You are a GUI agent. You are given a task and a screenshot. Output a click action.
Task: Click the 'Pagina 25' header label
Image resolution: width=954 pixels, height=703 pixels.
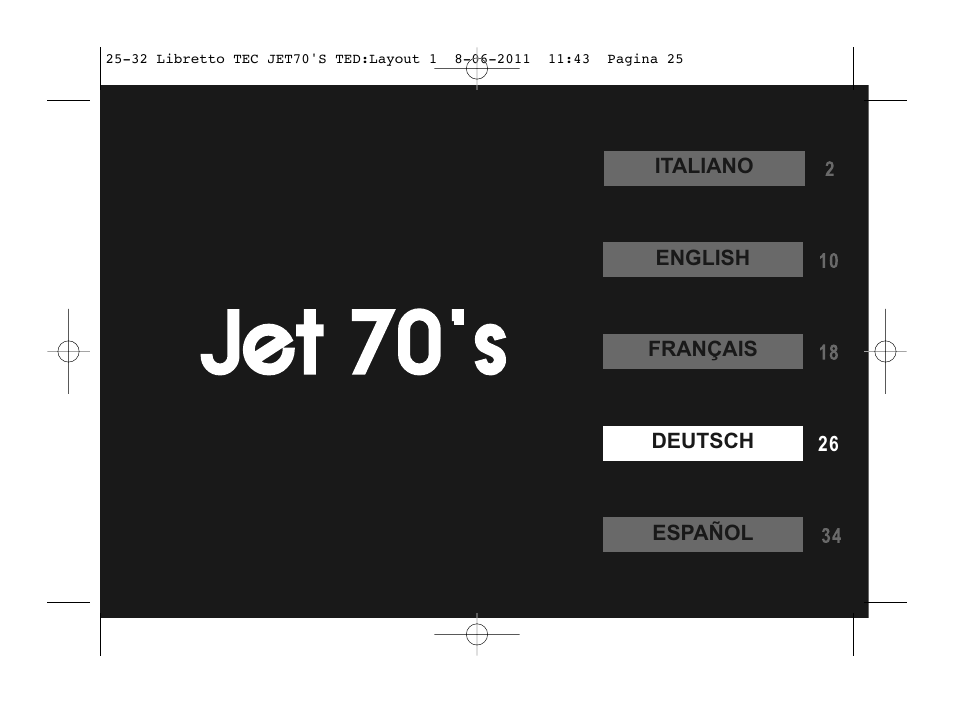(x=645, y=59)
